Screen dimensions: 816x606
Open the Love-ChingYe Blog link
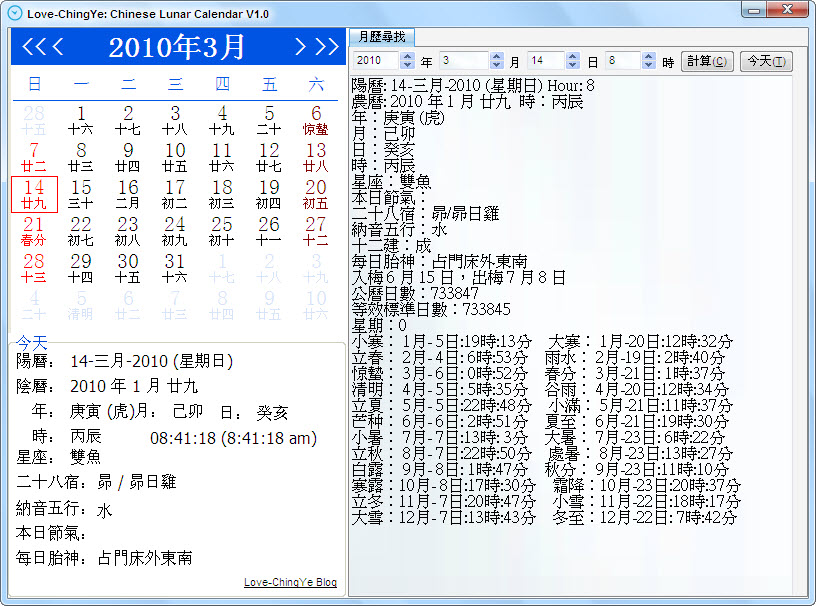click(290, 582)
